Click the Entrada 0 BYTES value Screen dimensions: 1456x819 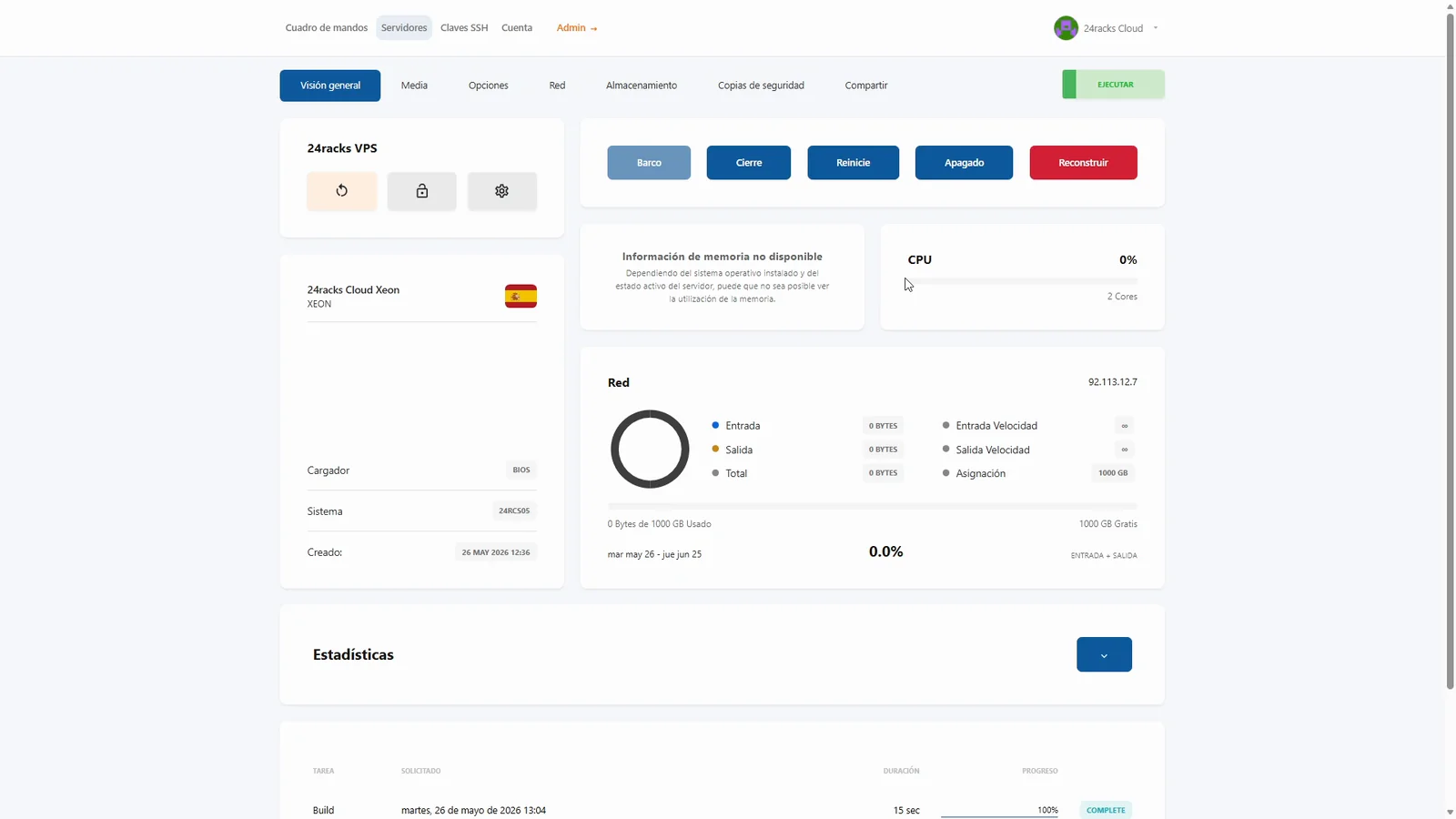(883, 426)
